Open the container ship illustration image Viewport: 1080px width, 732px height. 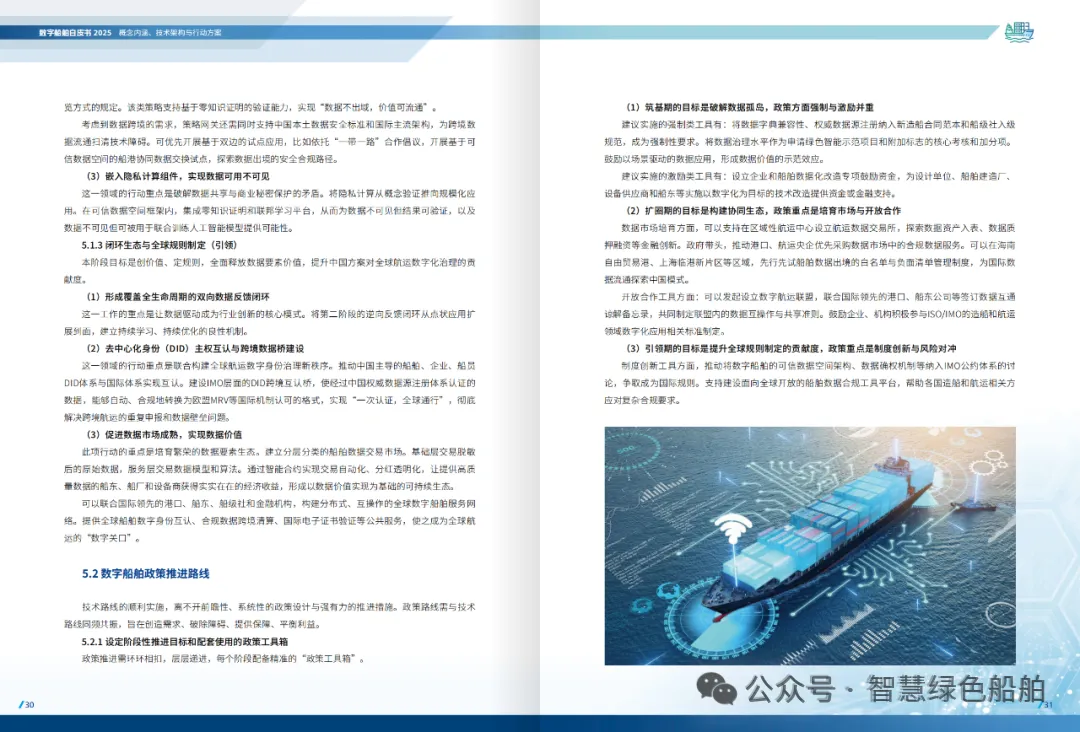(810, 545)
